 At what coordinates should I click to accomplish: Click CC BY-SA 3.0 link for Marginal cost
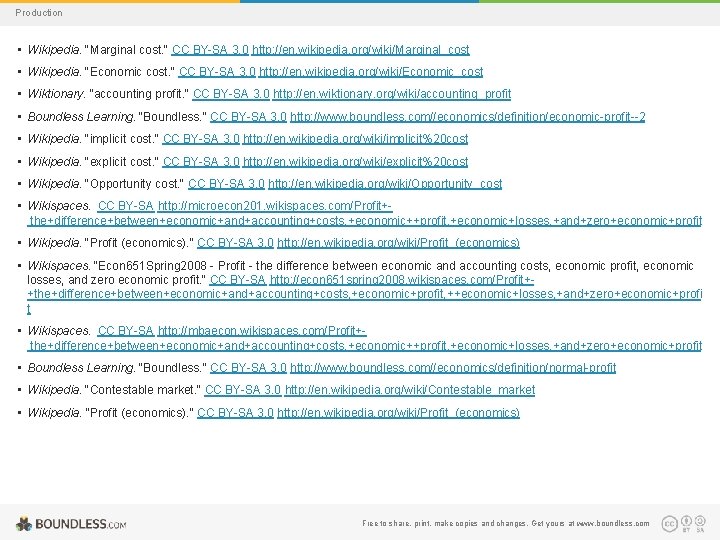coord(210,50)
